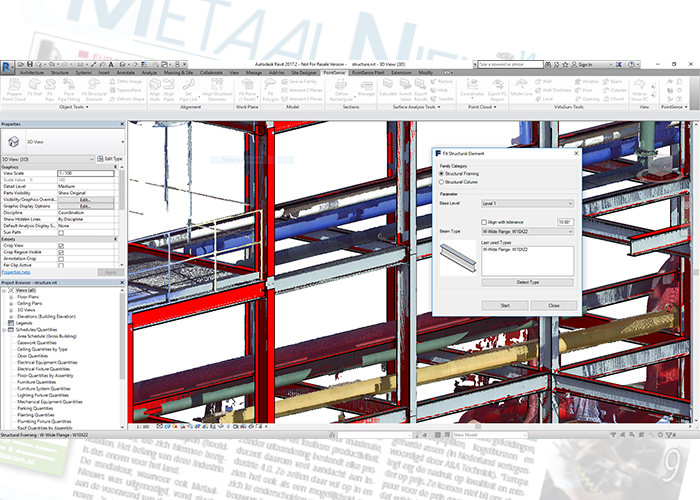700x500 pixels.
Task: Open the Architecture ribbon tab
Action: tap(32, 72)
